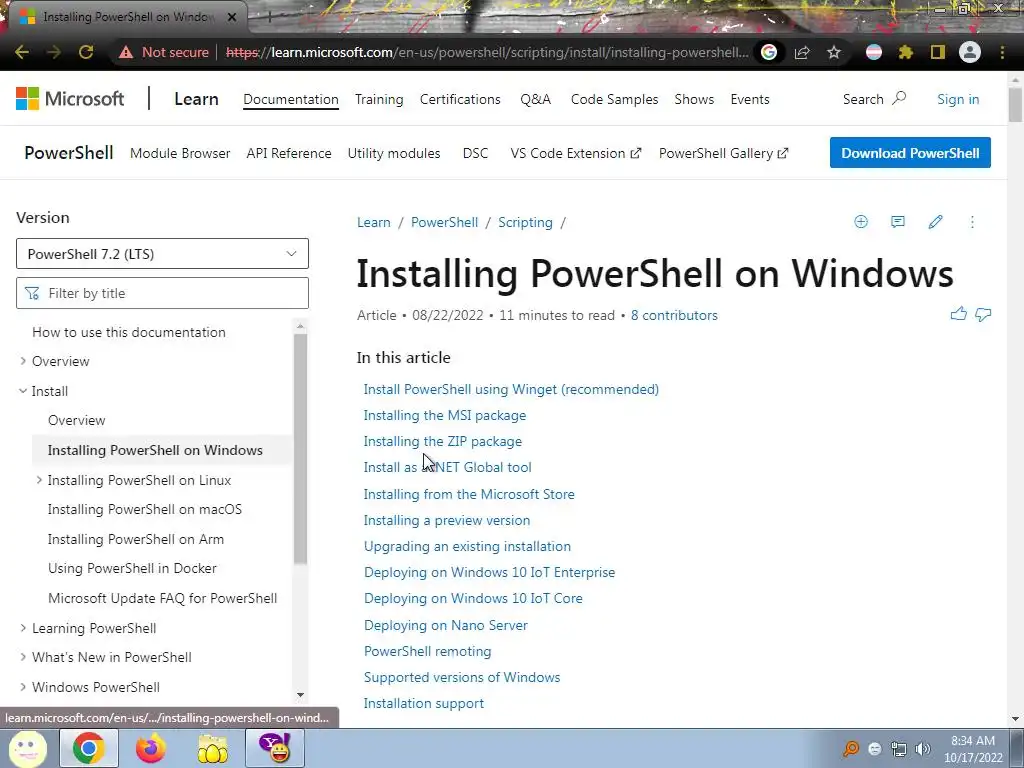
Task: Open the Google icon in address bar
Action: 769,52
